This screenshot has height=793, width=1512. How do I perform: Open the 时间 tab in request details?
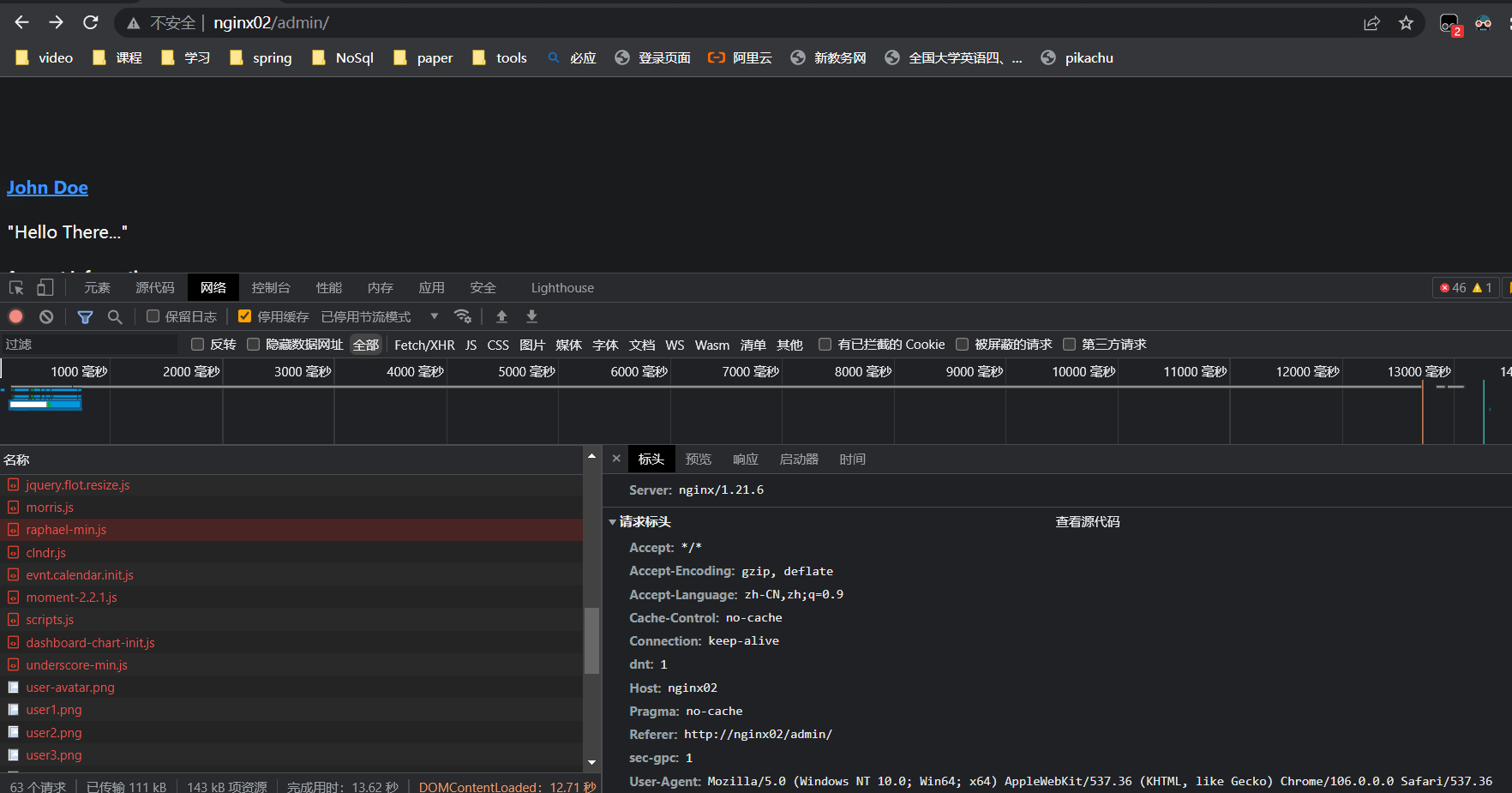(x=853, y=459)
